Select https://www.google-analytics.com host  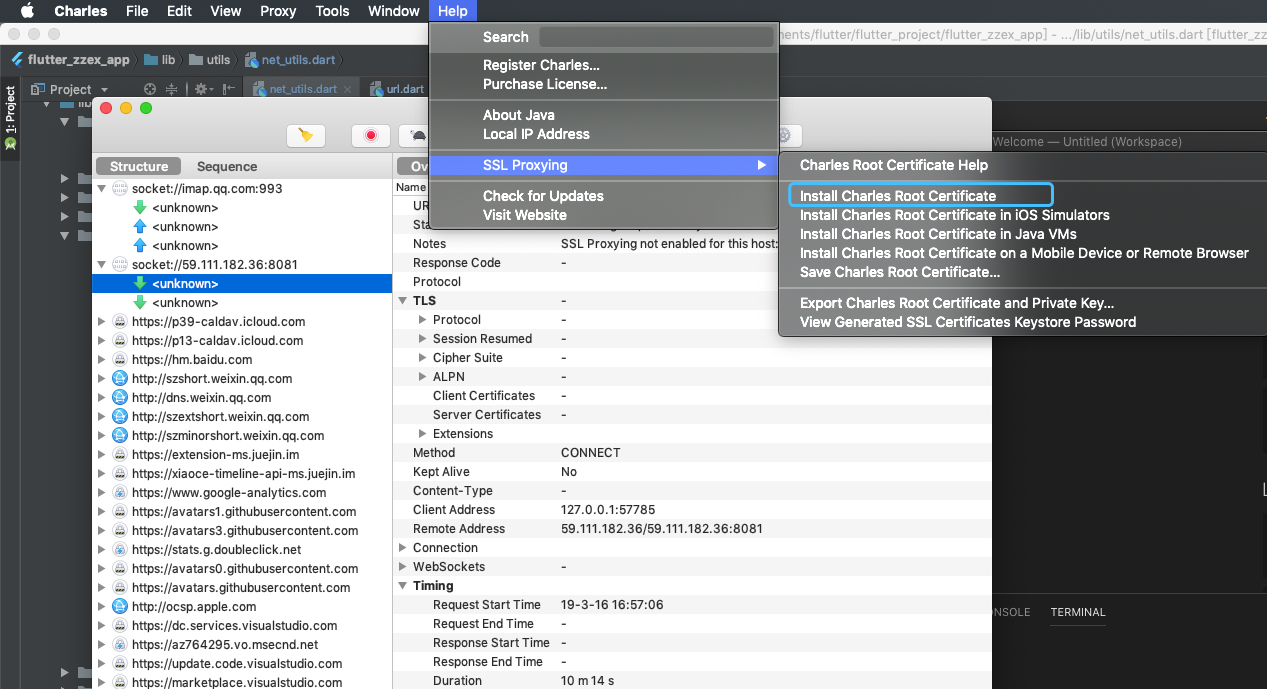229,493
